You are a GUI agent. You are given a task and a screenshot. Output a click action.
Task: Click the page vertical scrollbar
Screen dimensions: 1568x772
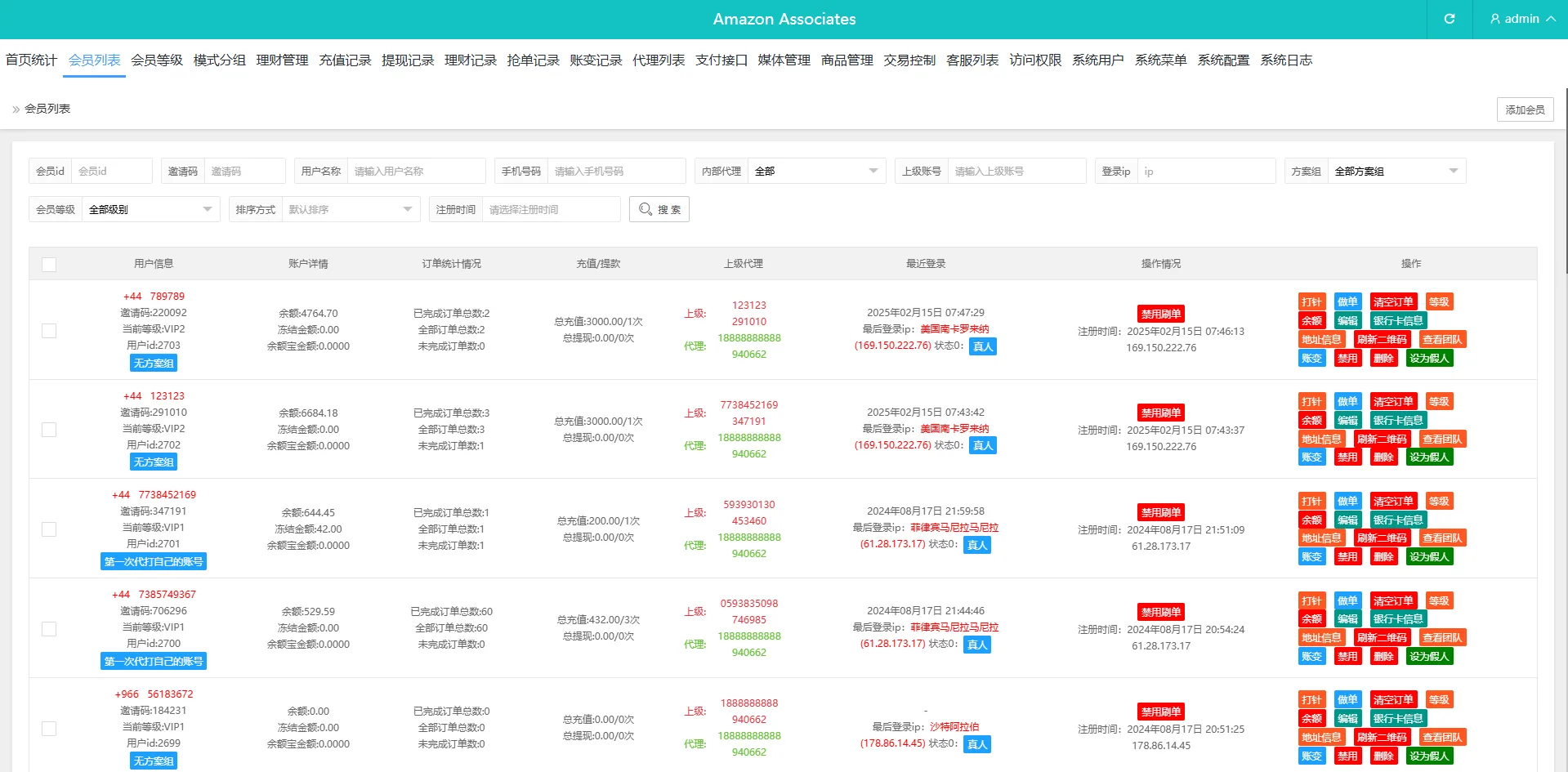coord(1565,180)
